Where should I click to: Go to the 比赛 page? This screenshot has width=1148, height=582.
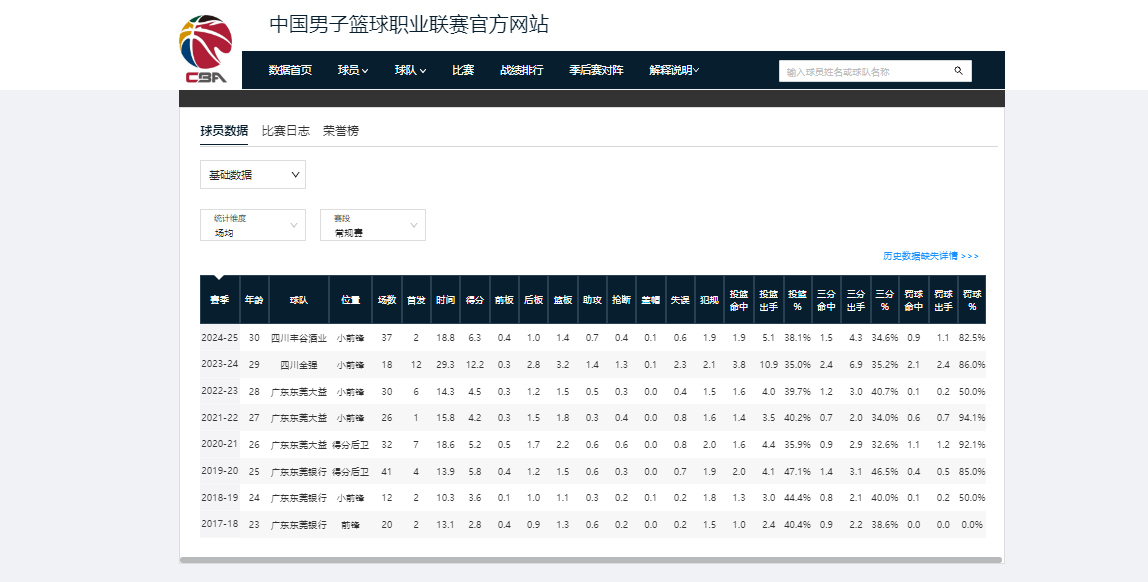click(x=463, y=71)
